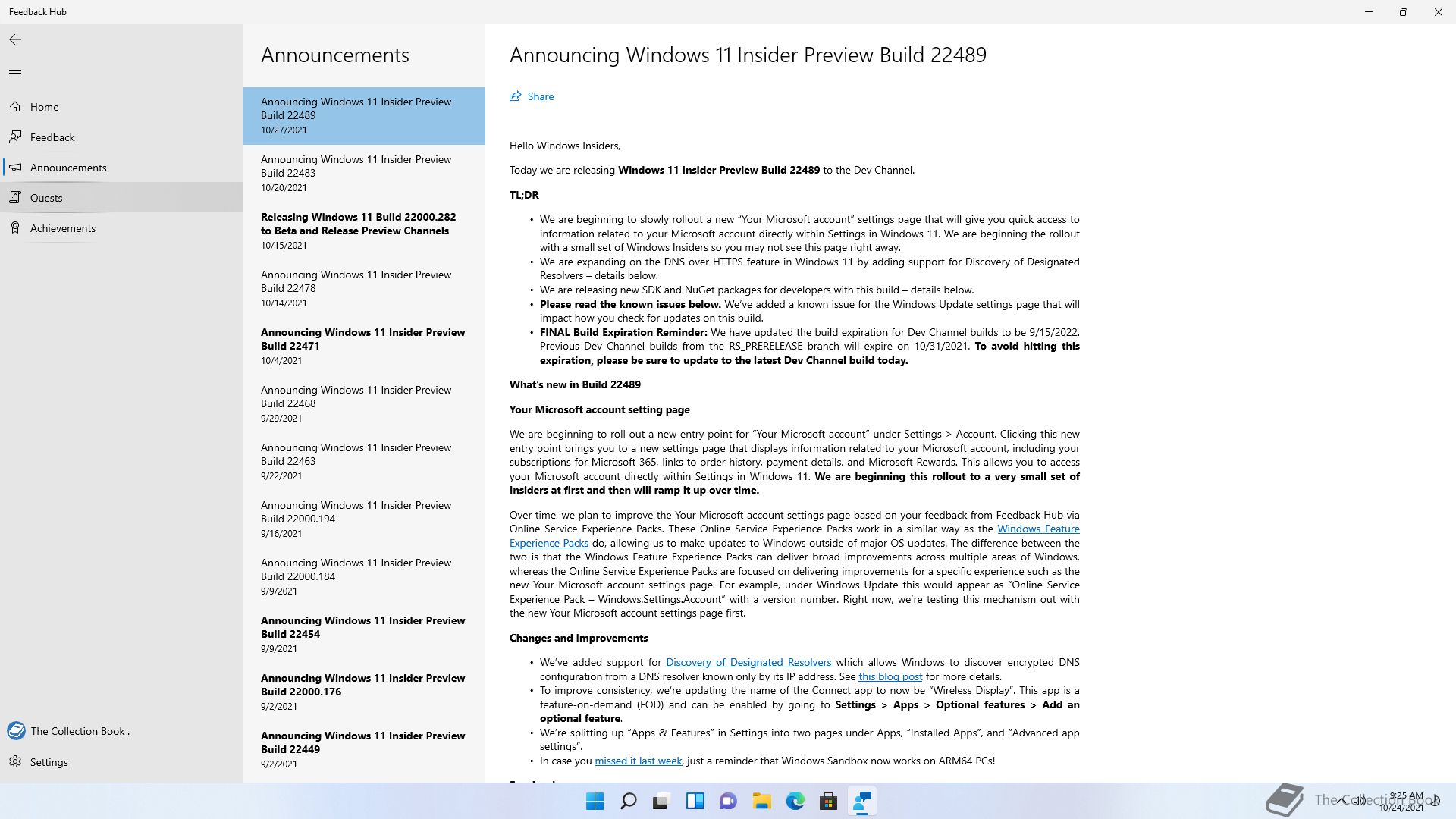Open the Build 22478 announcement
The height and width of the screenshot is (819, 1456).
(x=364, y=289)
